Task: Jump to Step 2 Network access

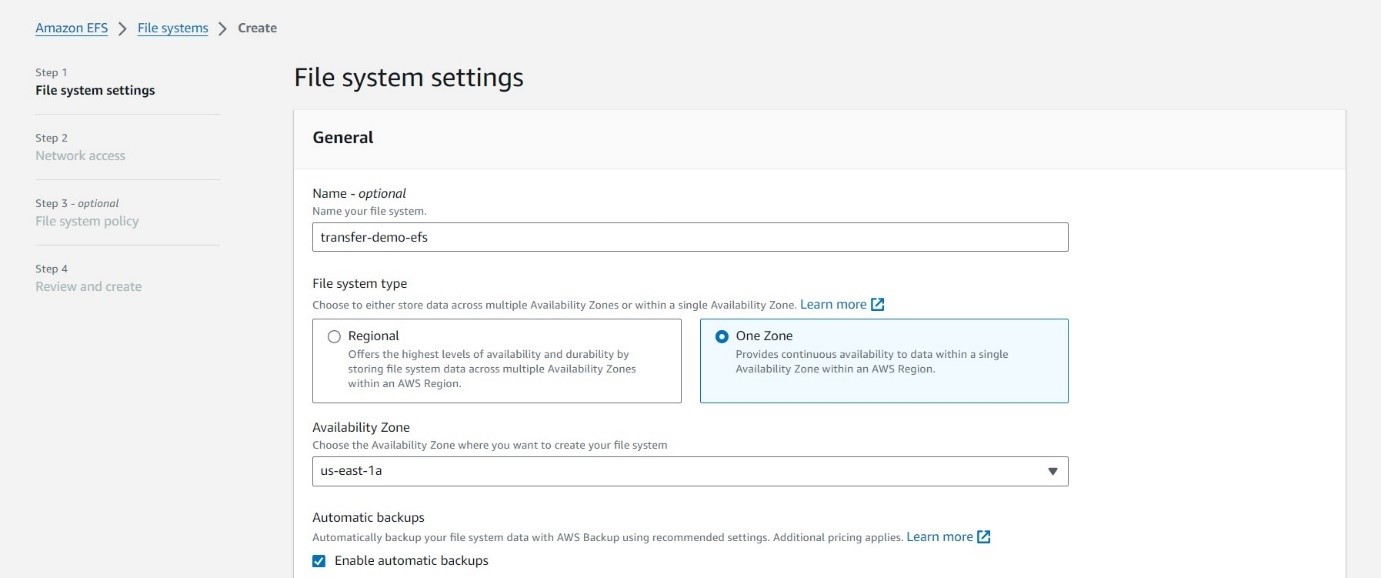Action: (x=80, y=156)
